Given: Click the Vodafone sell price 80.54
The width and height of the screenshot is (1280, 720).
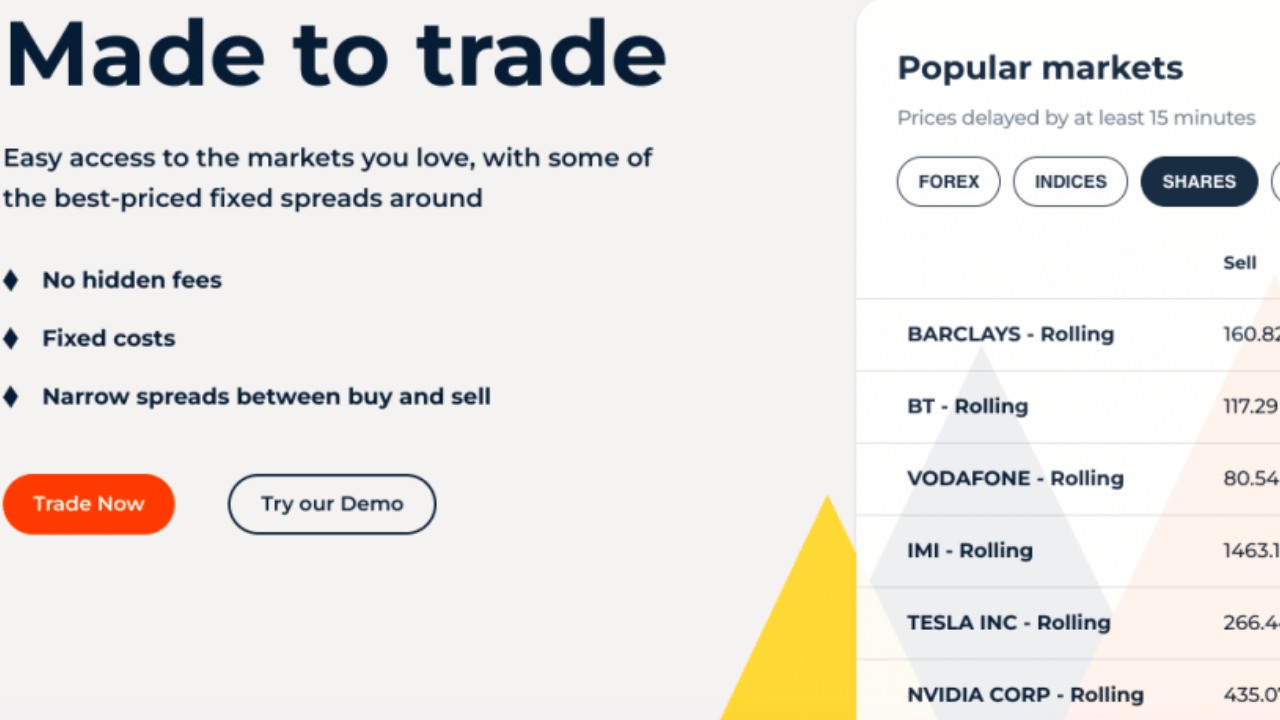Looking at the screenshot, I should [x=1251, y=478].
